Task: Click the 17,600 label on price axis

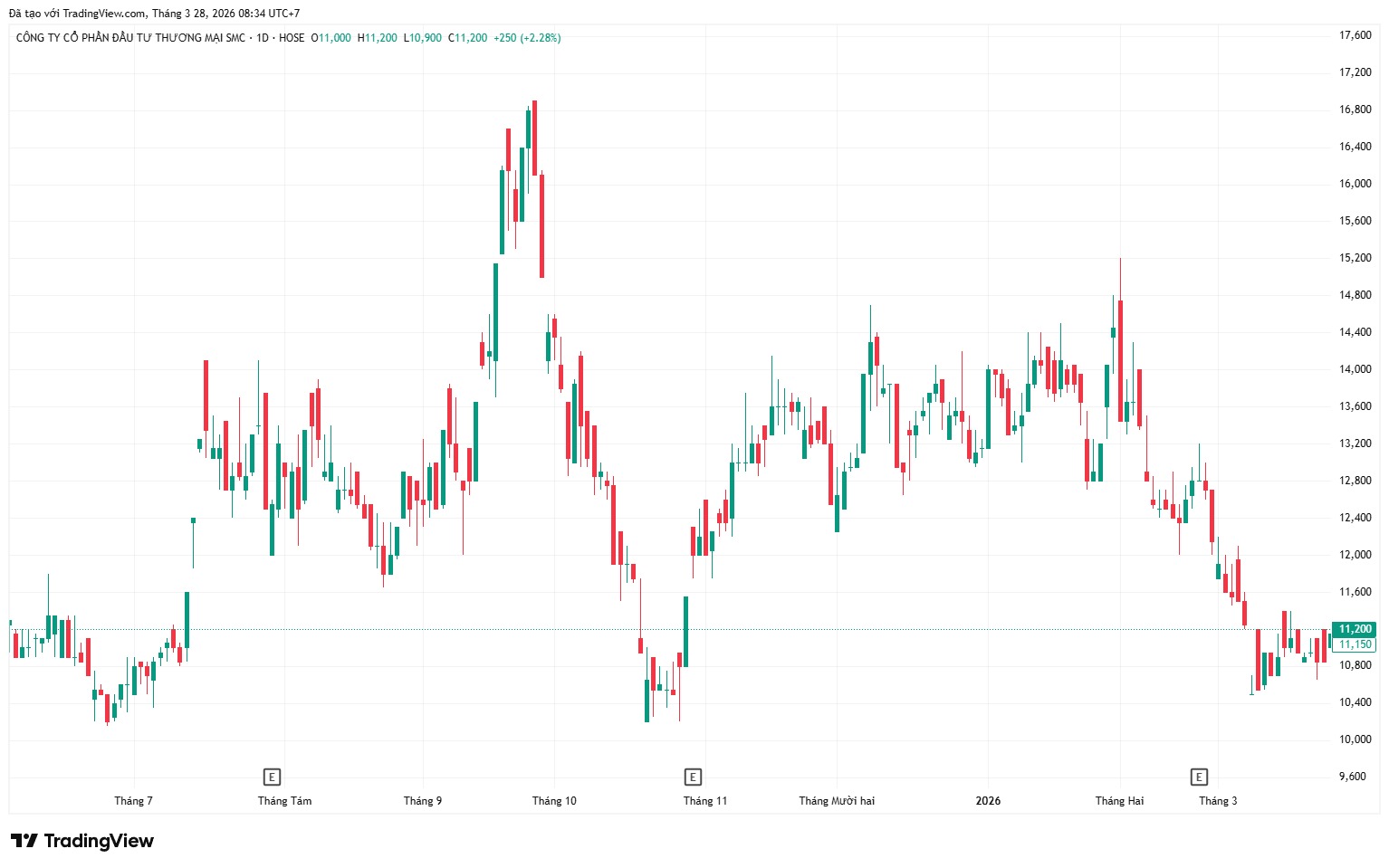Action: (1355, 35)
